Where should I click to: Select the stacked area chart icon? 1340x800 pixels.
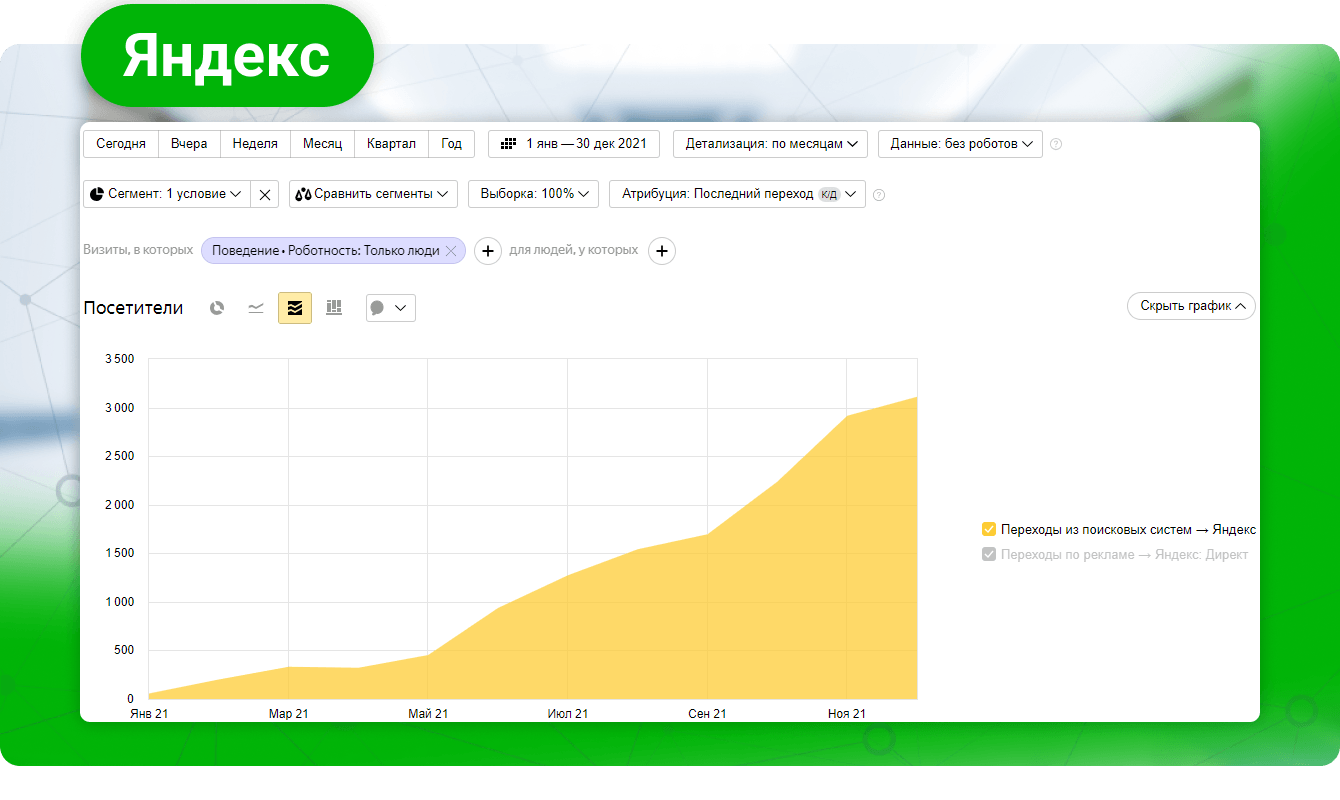pos(295,308)
